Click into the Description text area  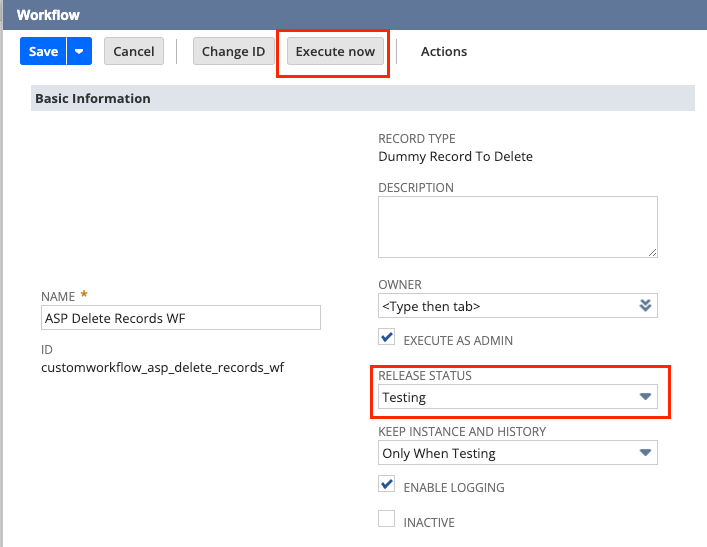(x=516, y=226)
